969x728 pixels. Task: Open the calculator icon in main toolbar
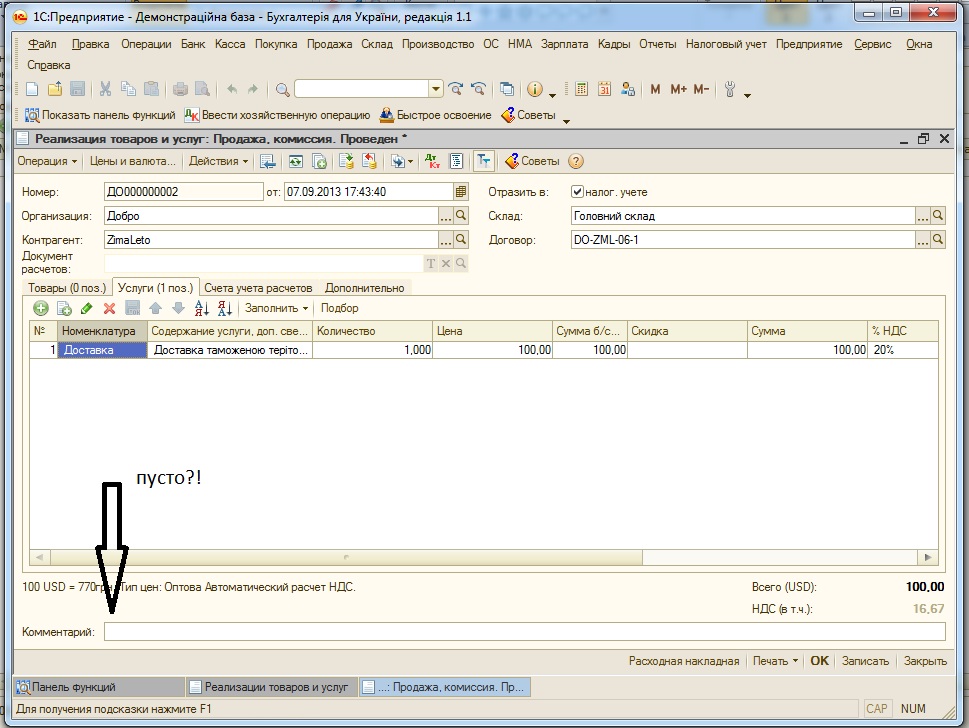click(582, 89)
